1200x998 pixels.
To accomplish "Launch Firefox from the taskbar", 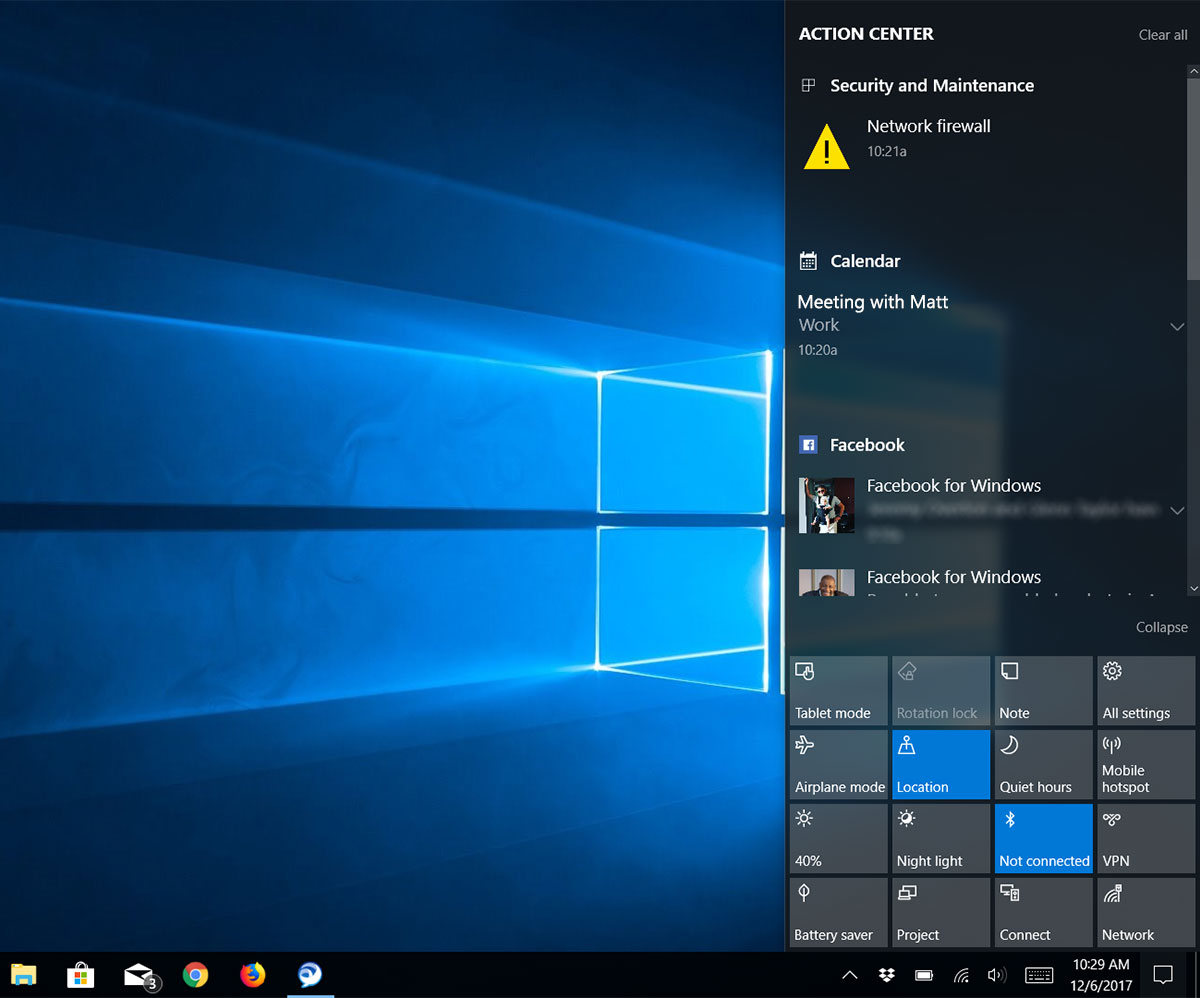I will point(253,975).
